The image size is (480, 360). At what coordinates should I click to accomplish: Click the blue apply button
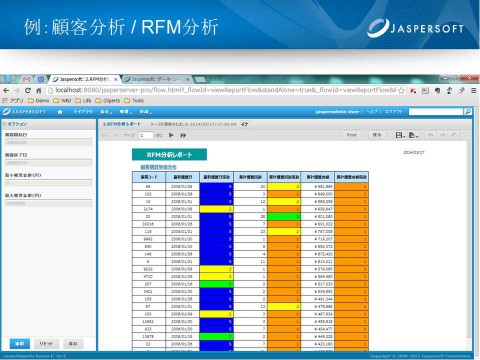(20, 344)
